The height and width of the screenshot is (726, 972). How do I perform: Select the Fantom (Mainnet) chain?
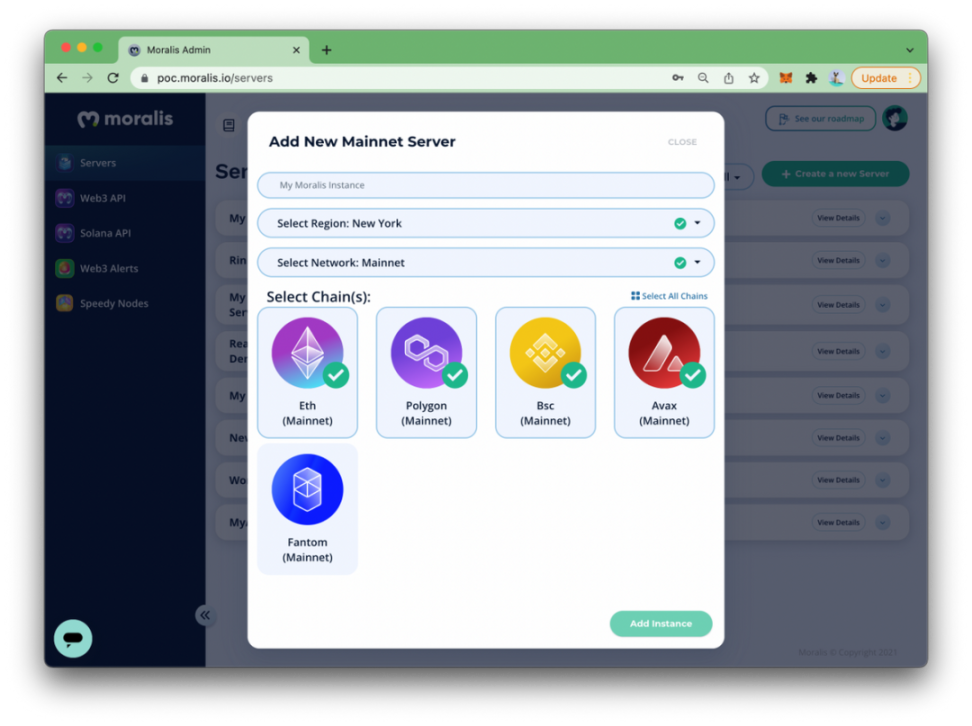(x=307, y=509)
